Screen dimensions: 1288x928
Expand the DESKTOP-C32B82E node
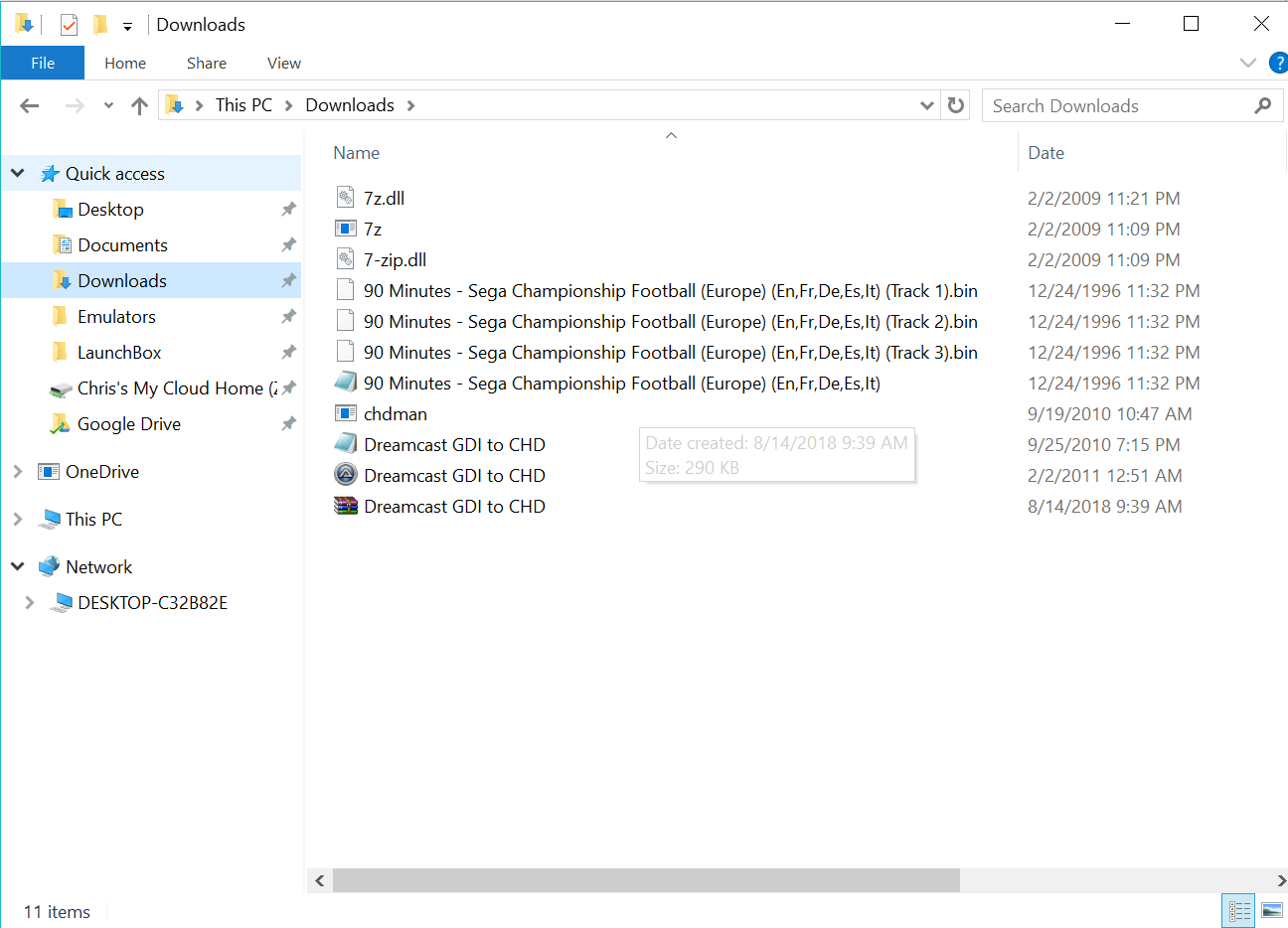point(29,603)
